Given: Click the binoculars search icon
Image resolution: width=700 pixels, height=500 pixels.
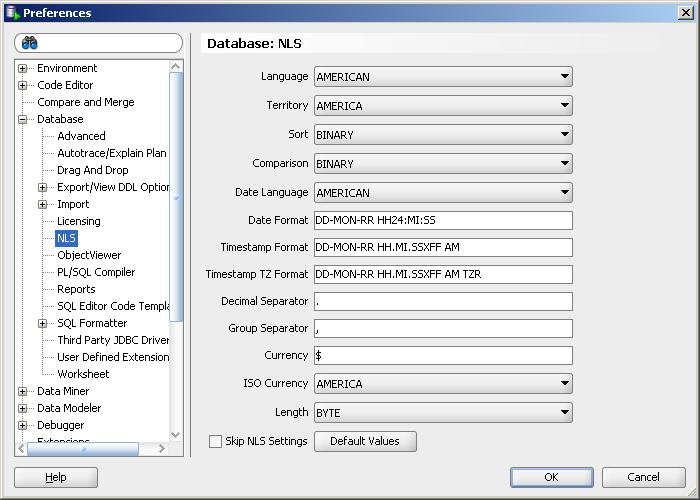Looking at the screenshot, I should (29, 43).
